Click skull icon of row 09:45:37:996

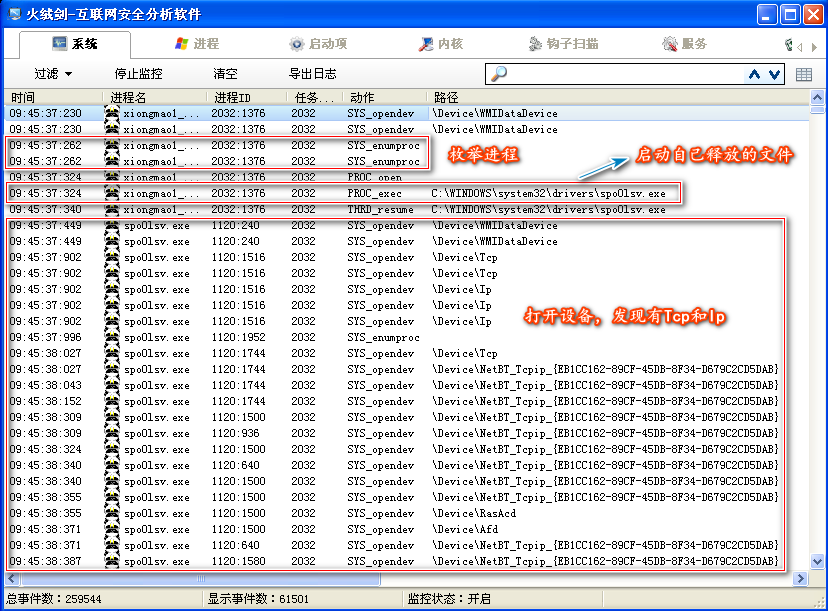[x=112, y=337]
